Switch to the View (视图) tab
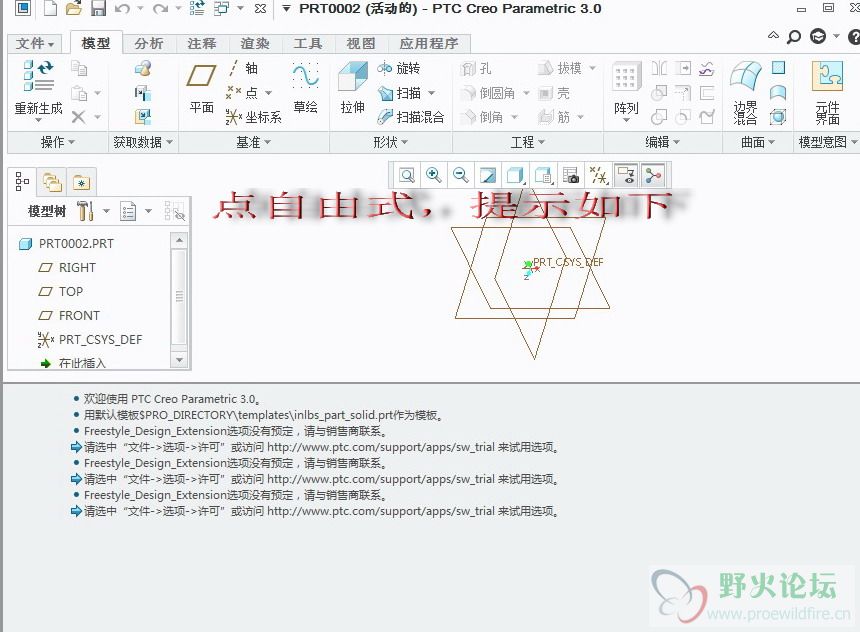The height and width of the screenshot is (632, 860). pyautogui.click(x=360, y=43)
